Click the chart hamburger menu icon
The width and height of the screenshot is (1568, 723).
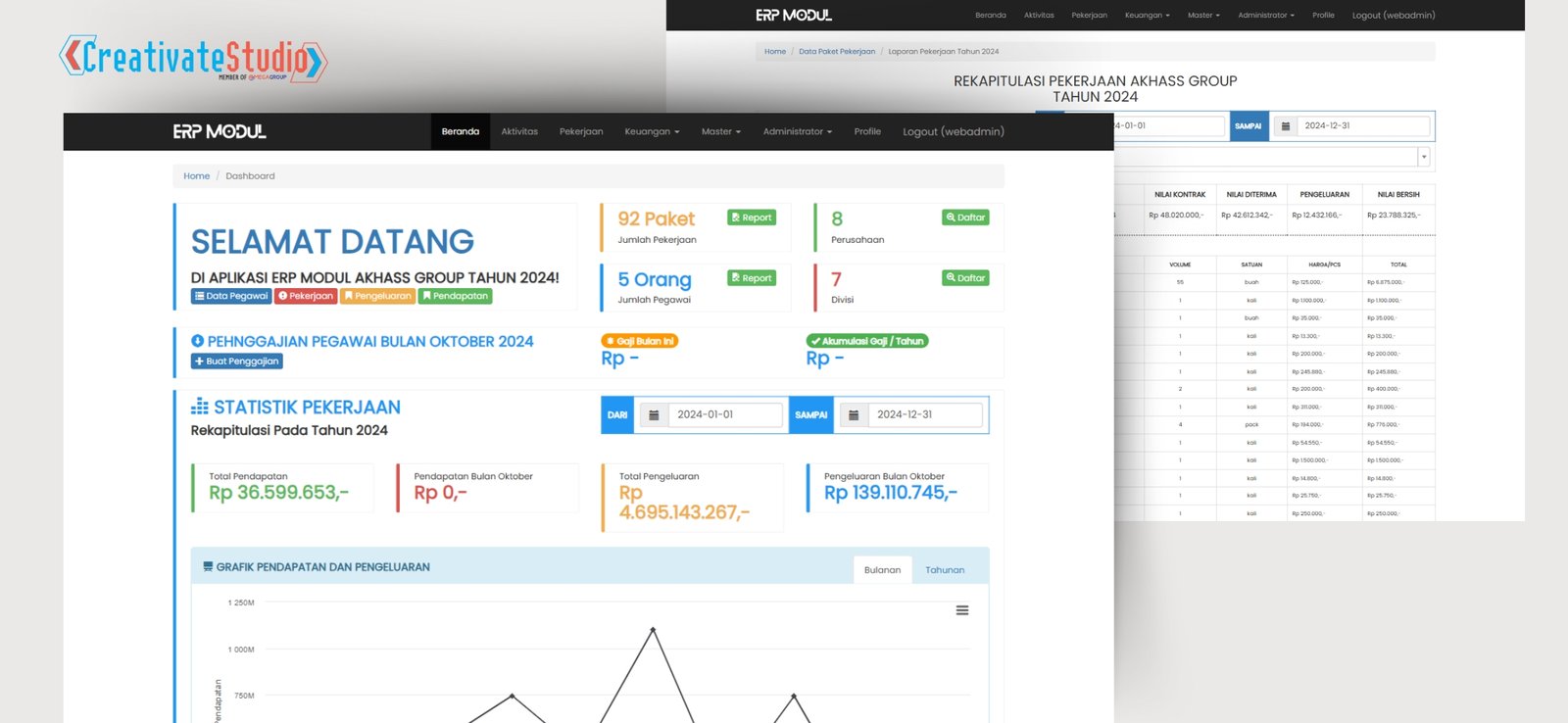click(961, 610)
